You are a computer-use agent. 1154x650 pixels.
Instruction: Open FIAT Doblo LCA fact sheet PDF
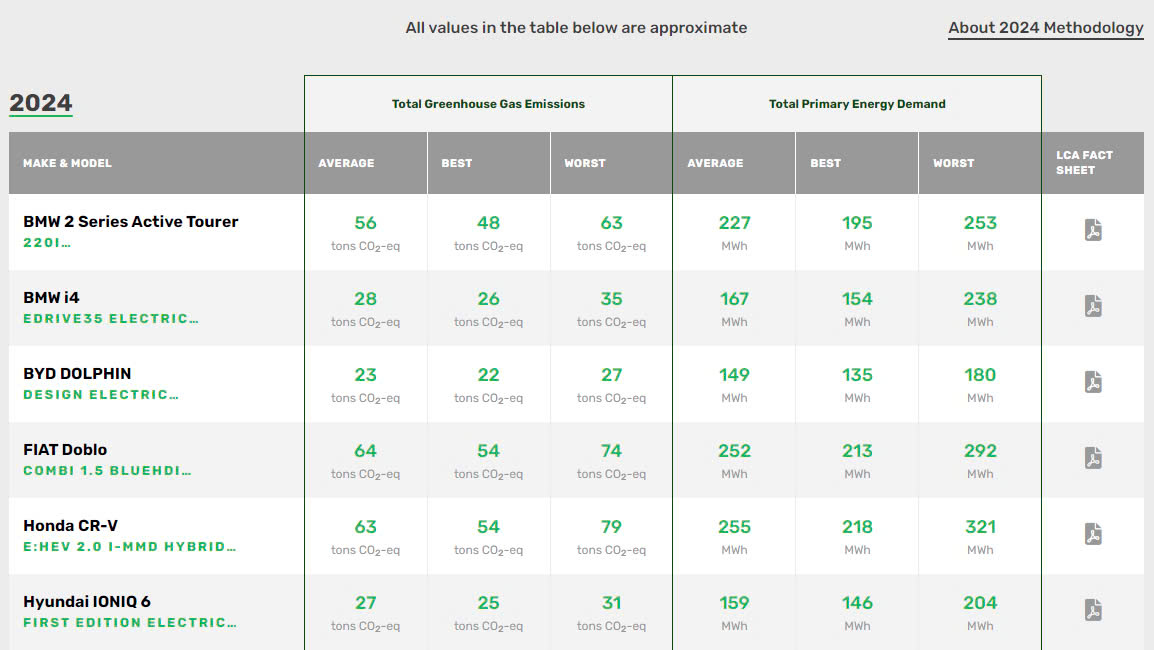tap(1093, 458)
